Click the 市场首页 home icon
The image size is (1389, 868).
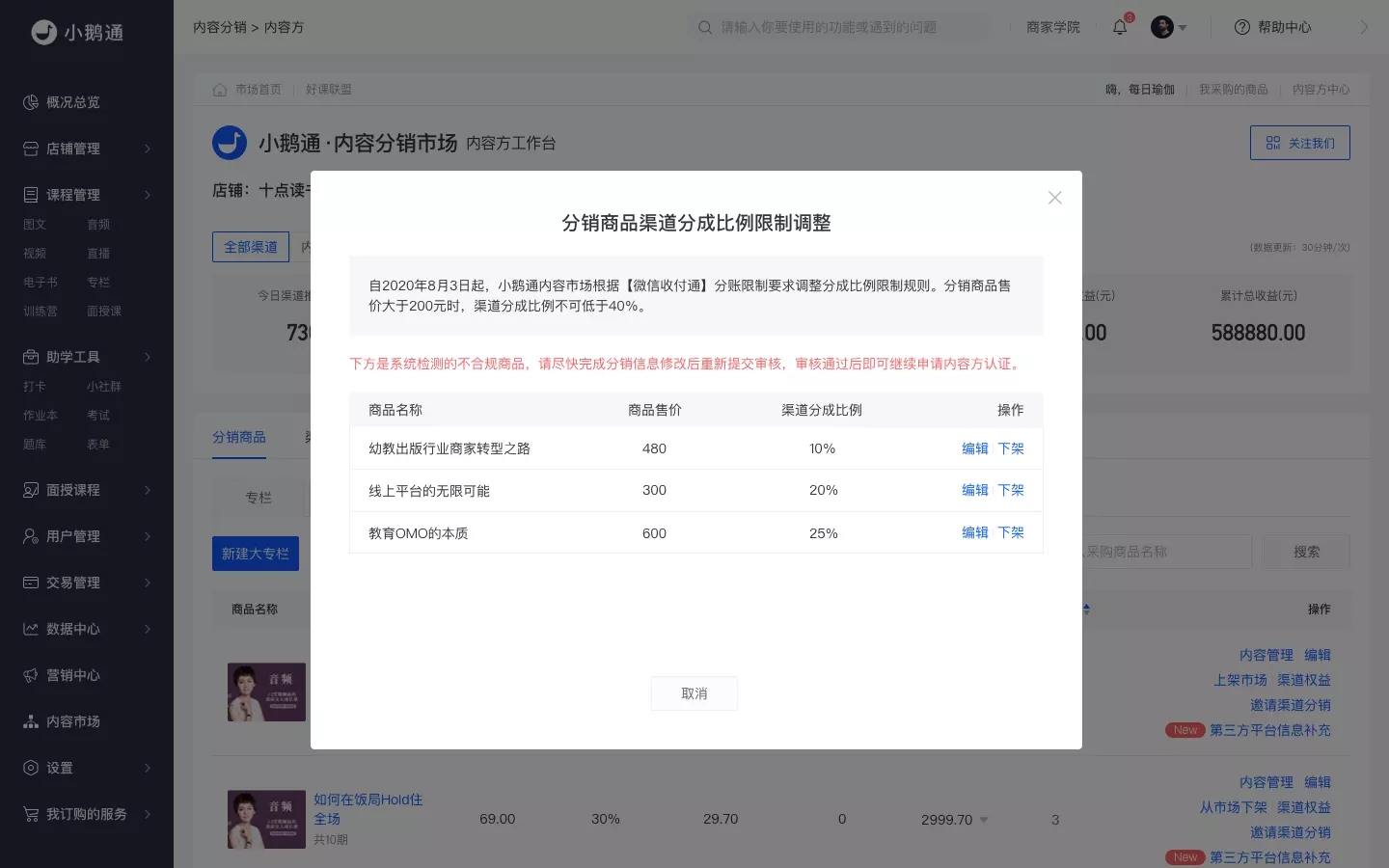[x=220, y=90]
